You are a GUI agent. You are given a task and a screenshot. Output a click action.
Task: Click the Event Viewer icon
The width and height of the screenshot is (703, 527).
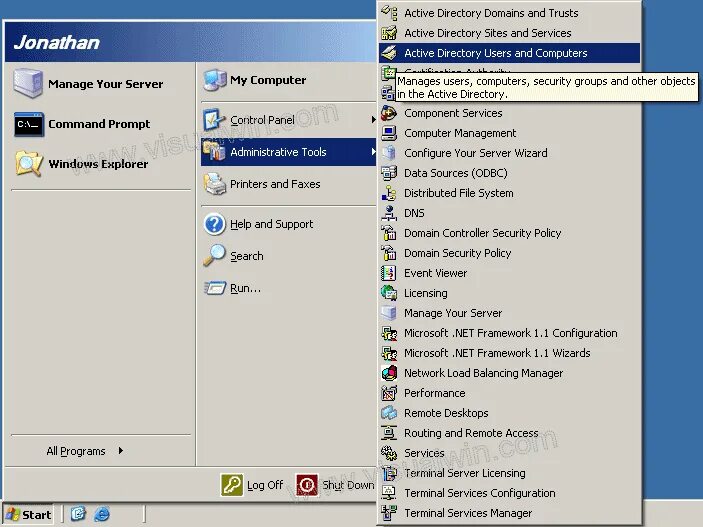[389, 273]
